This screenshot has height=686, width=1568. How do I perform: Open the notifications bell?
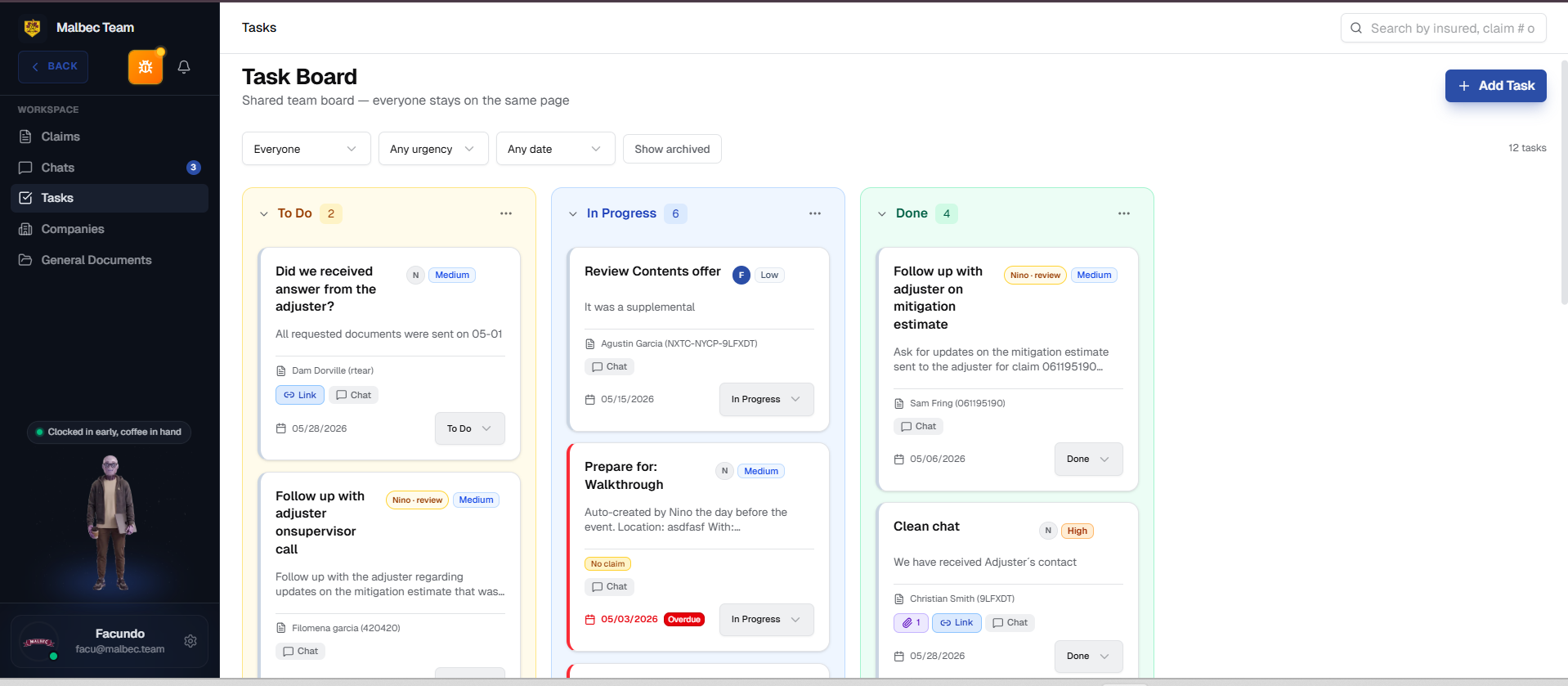pyautogui.click(x=184, y=67)
